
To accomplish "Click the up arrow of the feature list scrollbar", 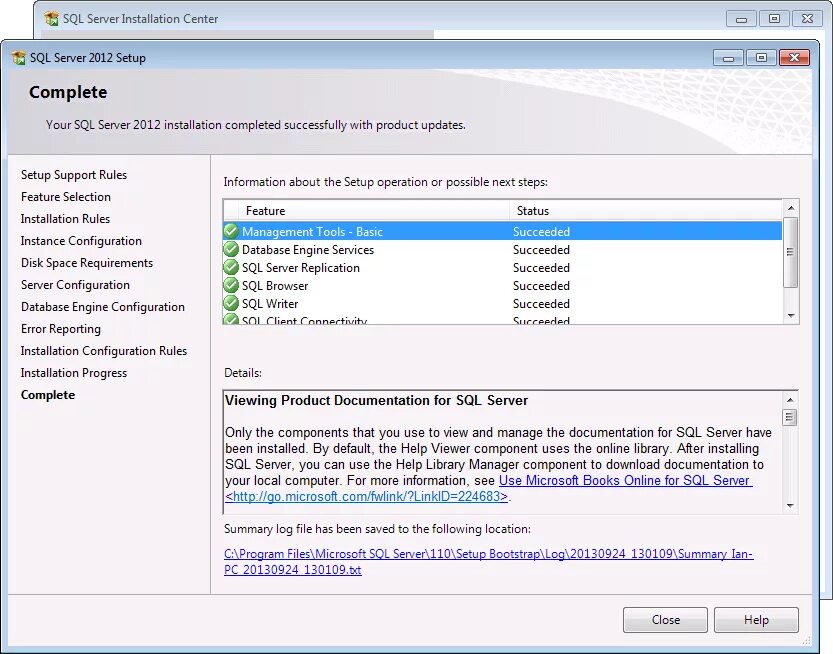I will pyautogui.click(x=790, y=208).
